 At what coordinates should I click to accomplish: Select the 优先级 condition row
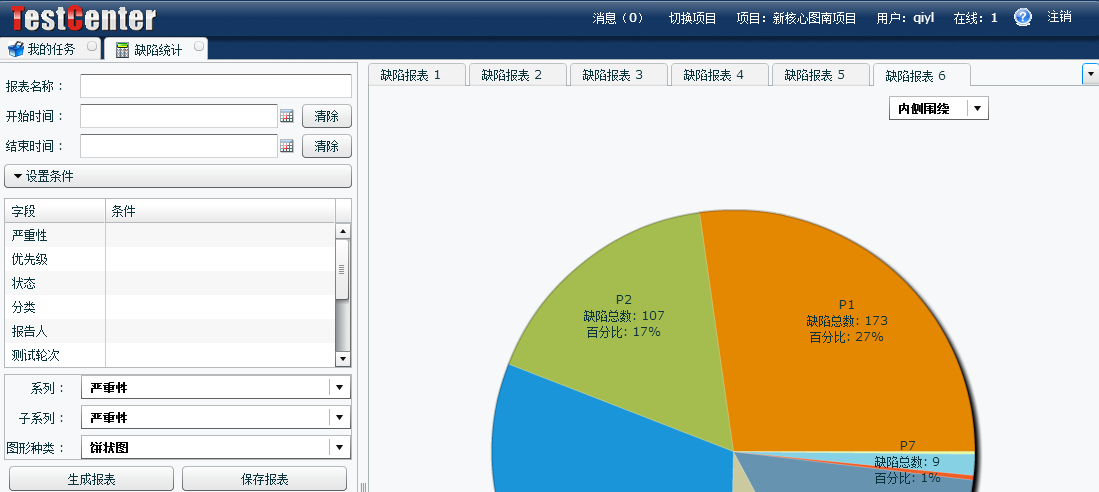[170, 259]
